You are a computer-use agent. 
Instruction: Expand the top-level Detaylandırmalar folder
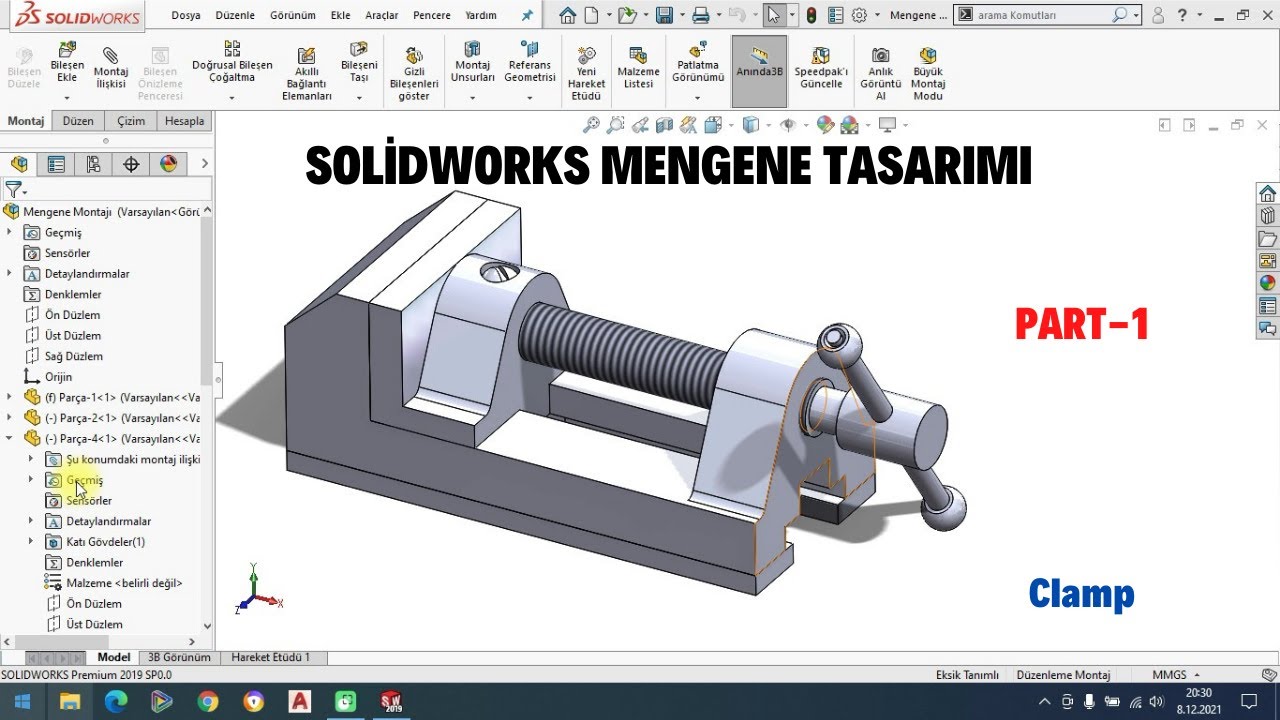[9, 273]
